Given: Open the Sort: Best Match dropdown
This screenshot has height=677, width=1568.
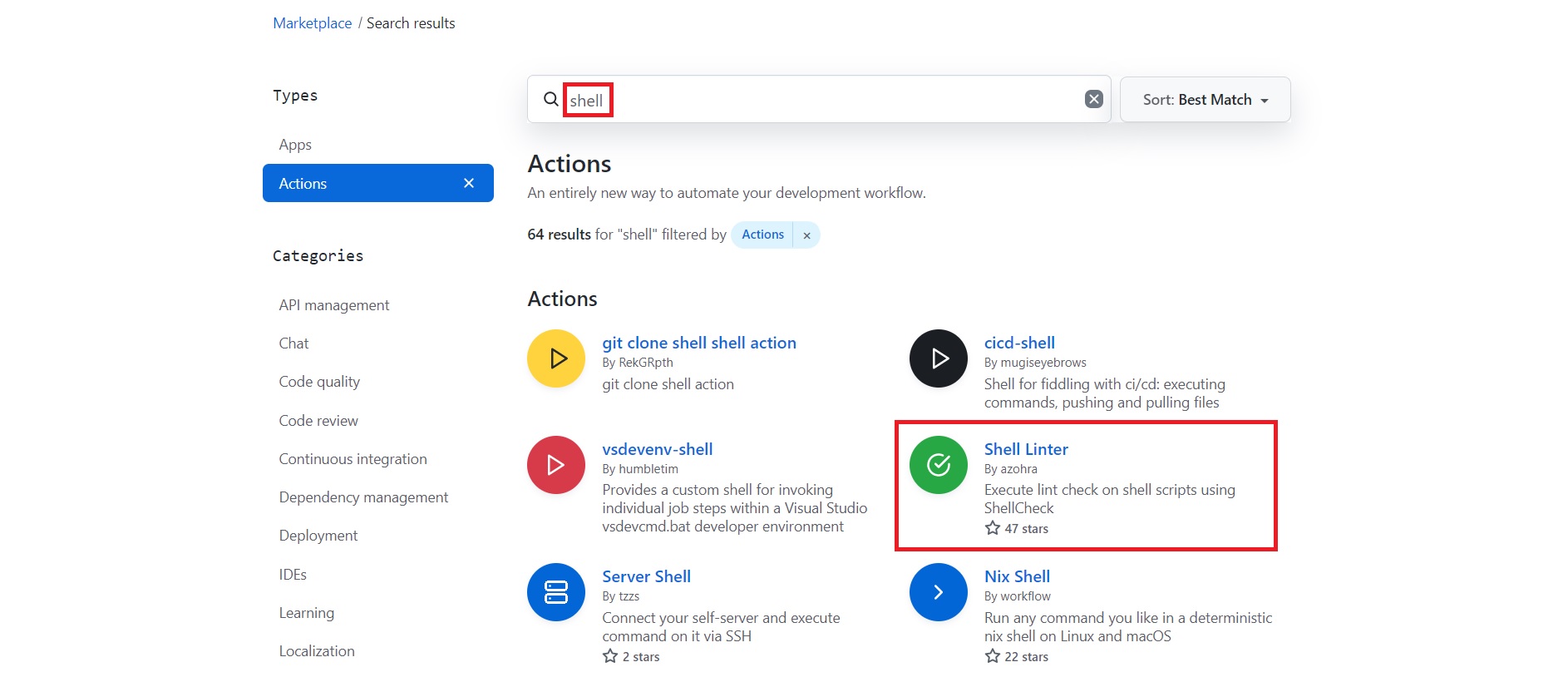Looking at the screenshot, I should point(1205,100).
